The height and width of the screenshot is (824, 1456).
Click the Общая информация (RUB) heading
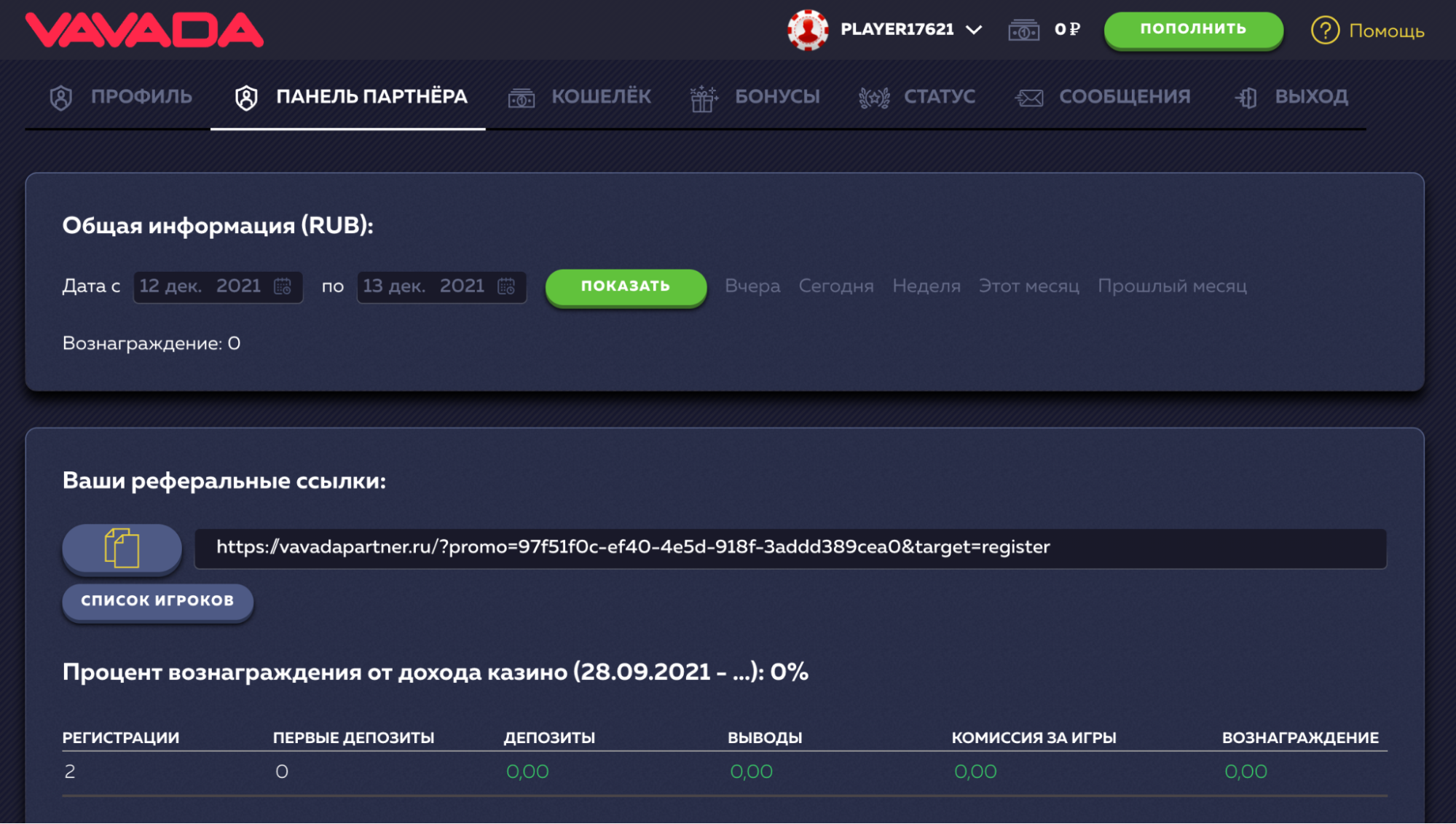218,225
